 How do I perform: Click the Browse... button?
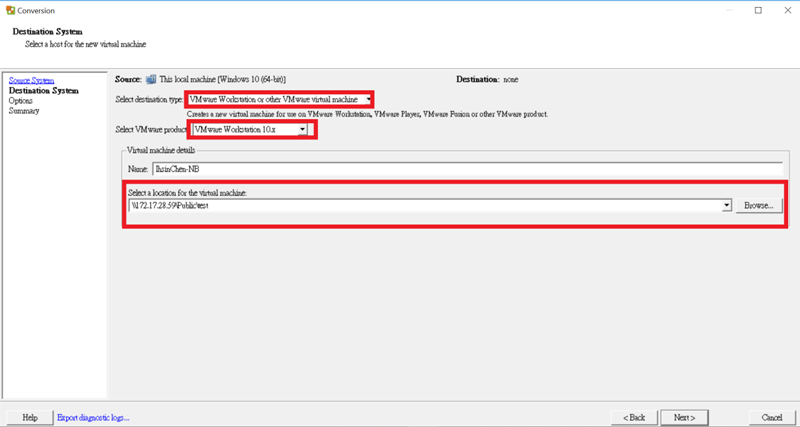tap(759, 206)
